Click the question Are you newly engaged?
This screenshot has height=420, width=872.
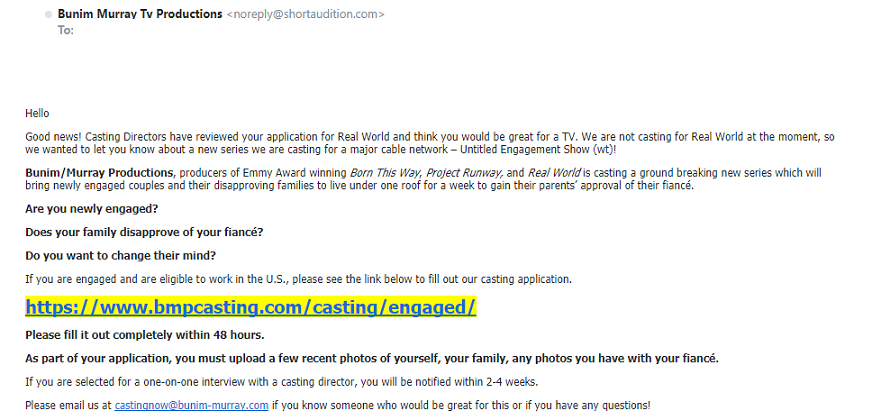pyautogui.click(x=92, y=209)
